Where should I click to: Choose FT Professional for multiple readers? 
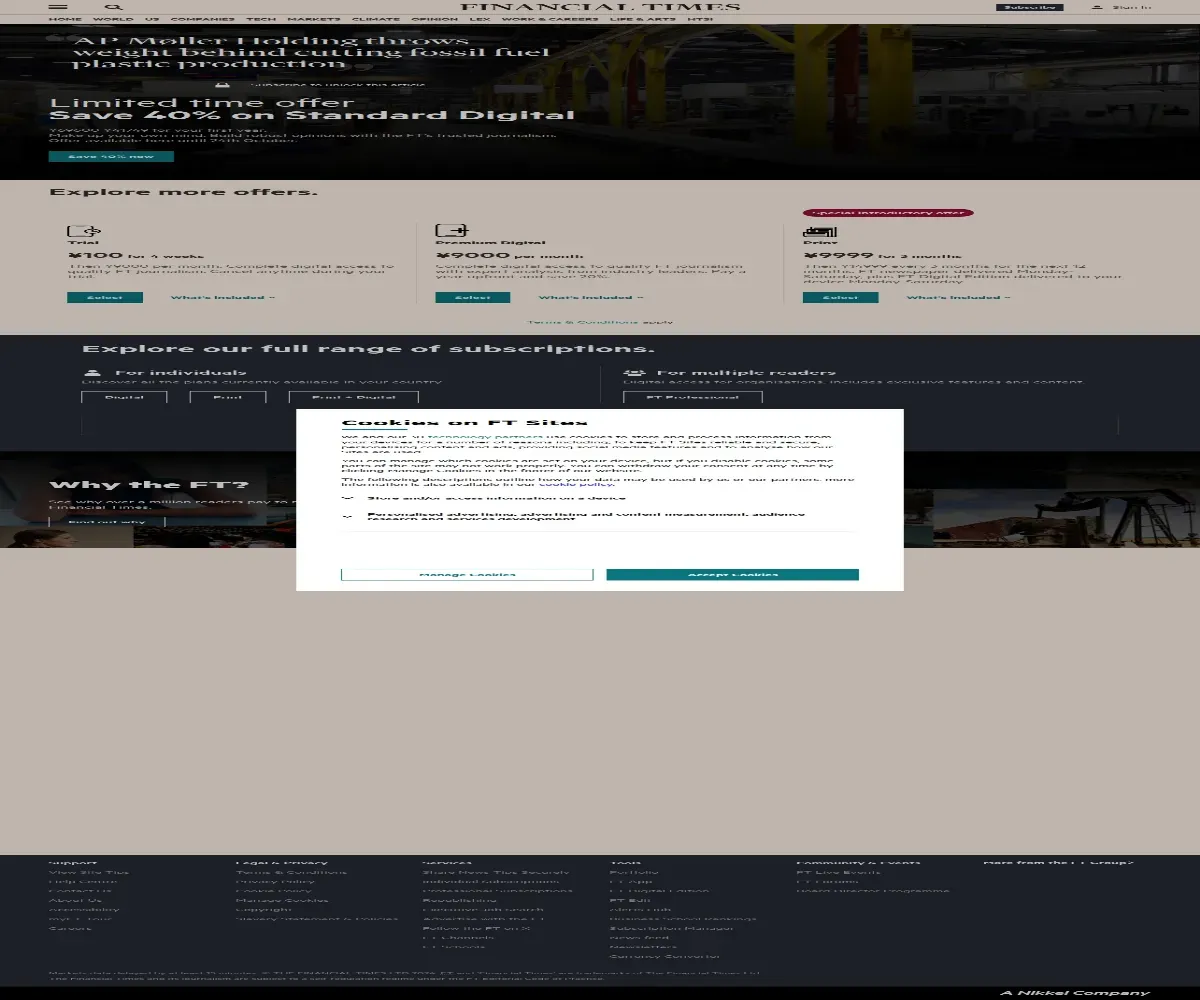point(693,397)
